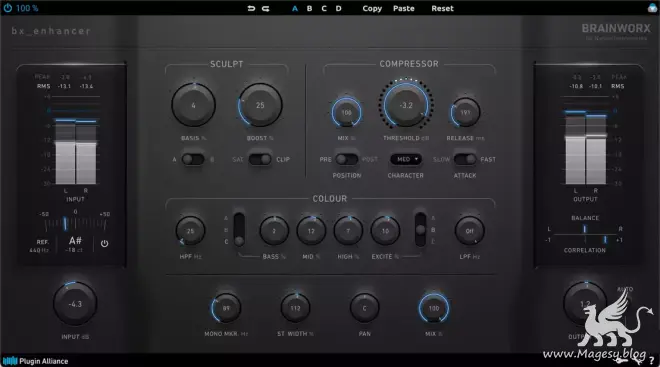This screenshot has height=367, width=660.
Task: Select settings slot D
Action: click(338, 8)
